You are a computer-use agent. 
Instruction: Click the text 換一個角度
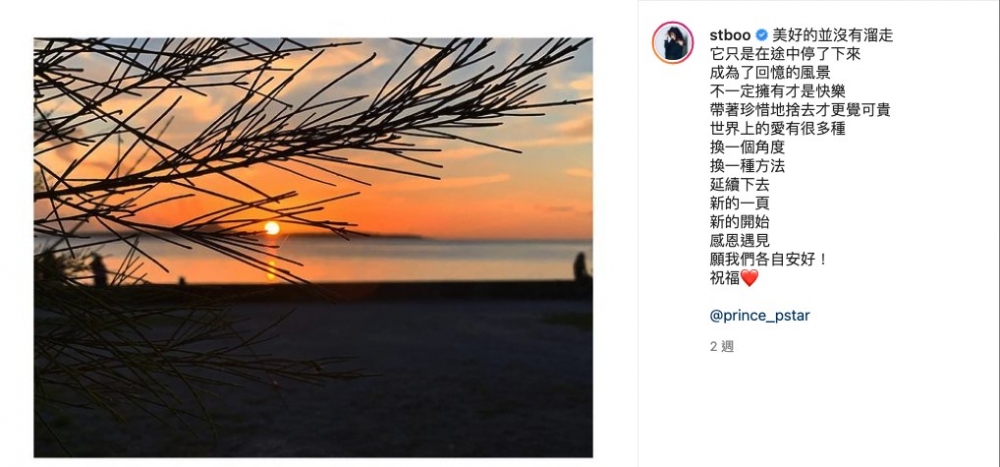(747, 147)
